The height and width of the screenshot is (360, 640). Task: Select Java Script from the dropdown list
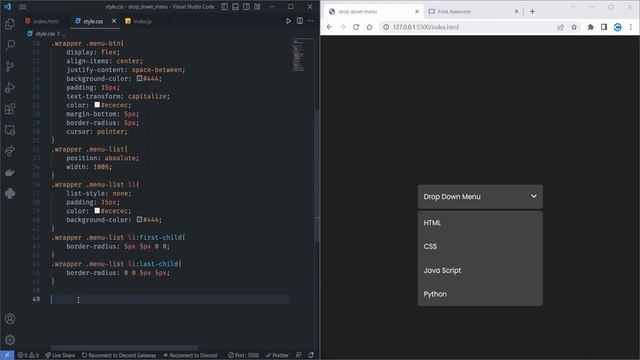pos(480,270)
